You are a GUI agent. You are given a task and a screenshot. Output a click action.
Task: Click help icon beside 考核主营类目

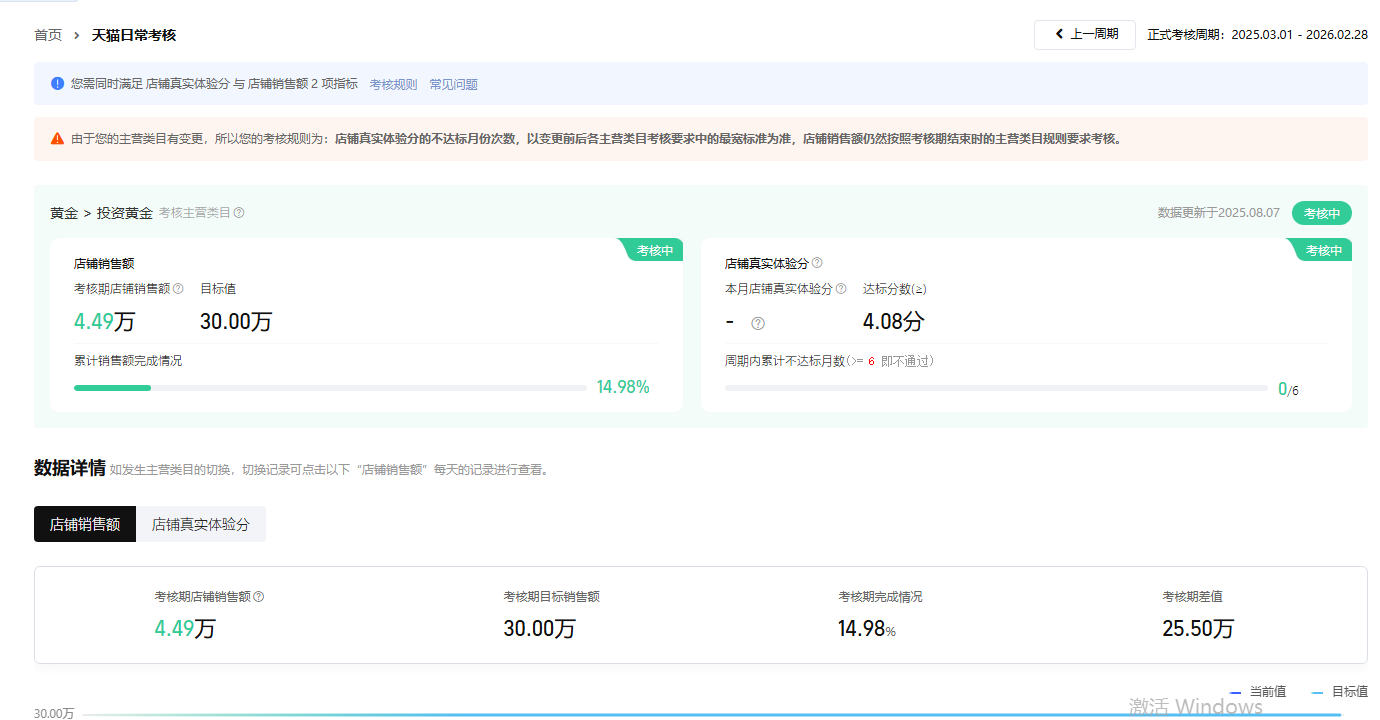click(x=239, y=213)
